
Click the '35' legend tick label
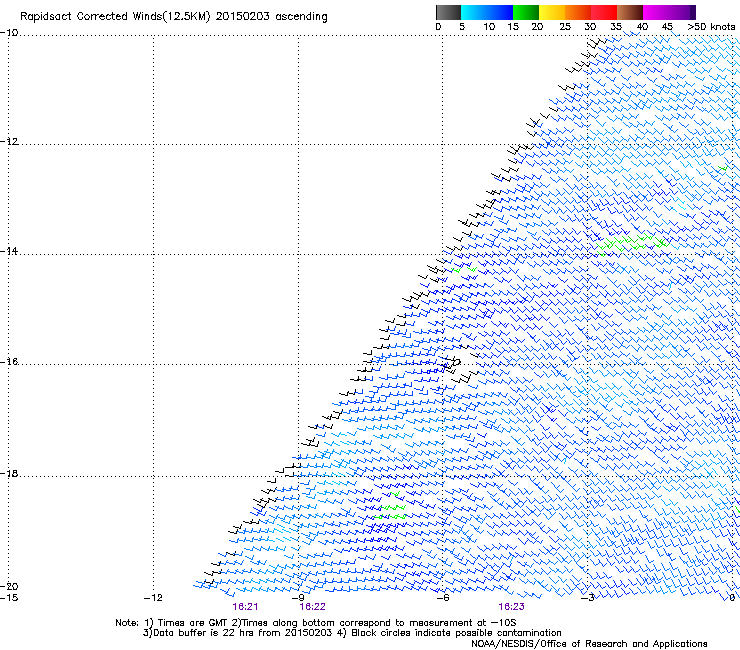click(616, 27)
